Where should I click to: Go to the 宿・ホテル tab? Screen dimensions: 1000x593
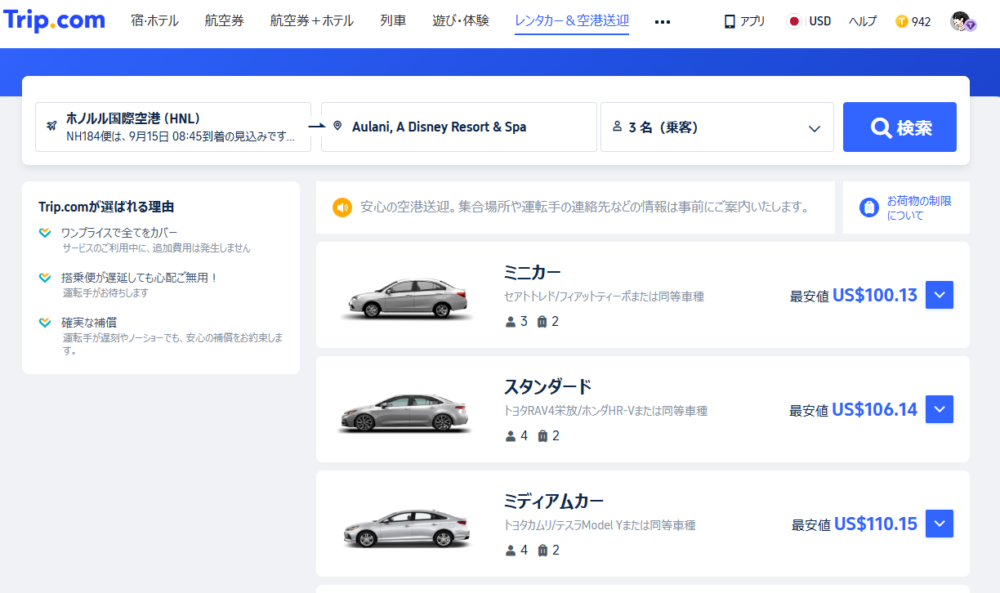155,21
